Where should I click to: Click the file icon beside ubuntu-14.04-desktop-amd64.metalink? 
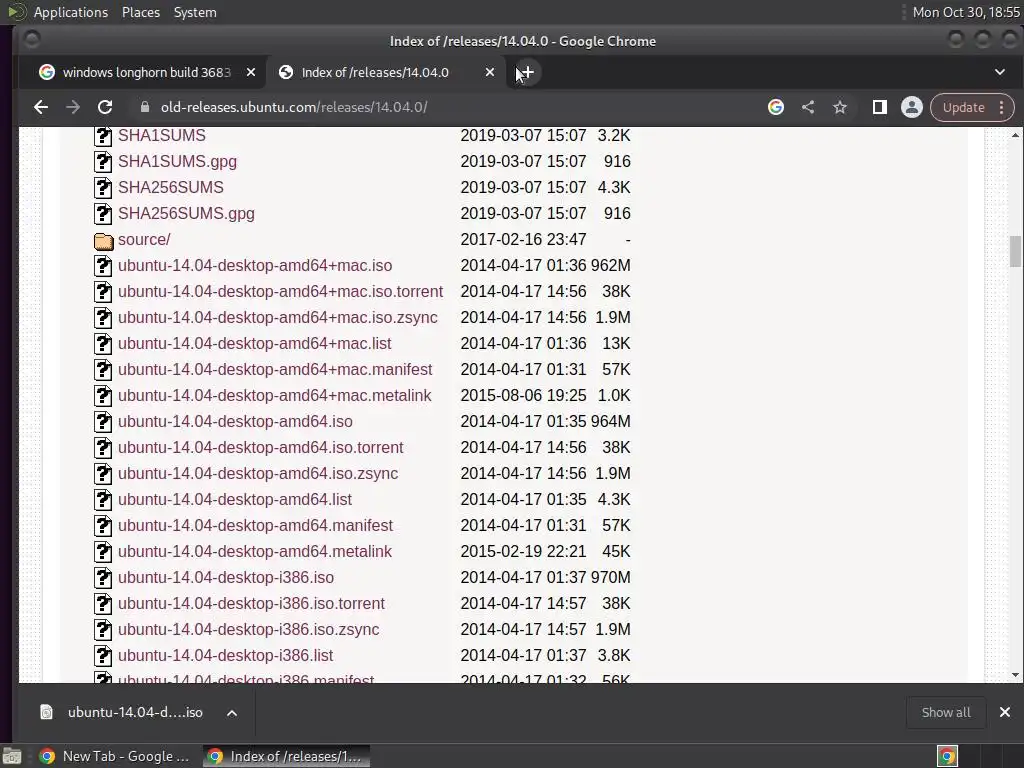pos(103,552)
